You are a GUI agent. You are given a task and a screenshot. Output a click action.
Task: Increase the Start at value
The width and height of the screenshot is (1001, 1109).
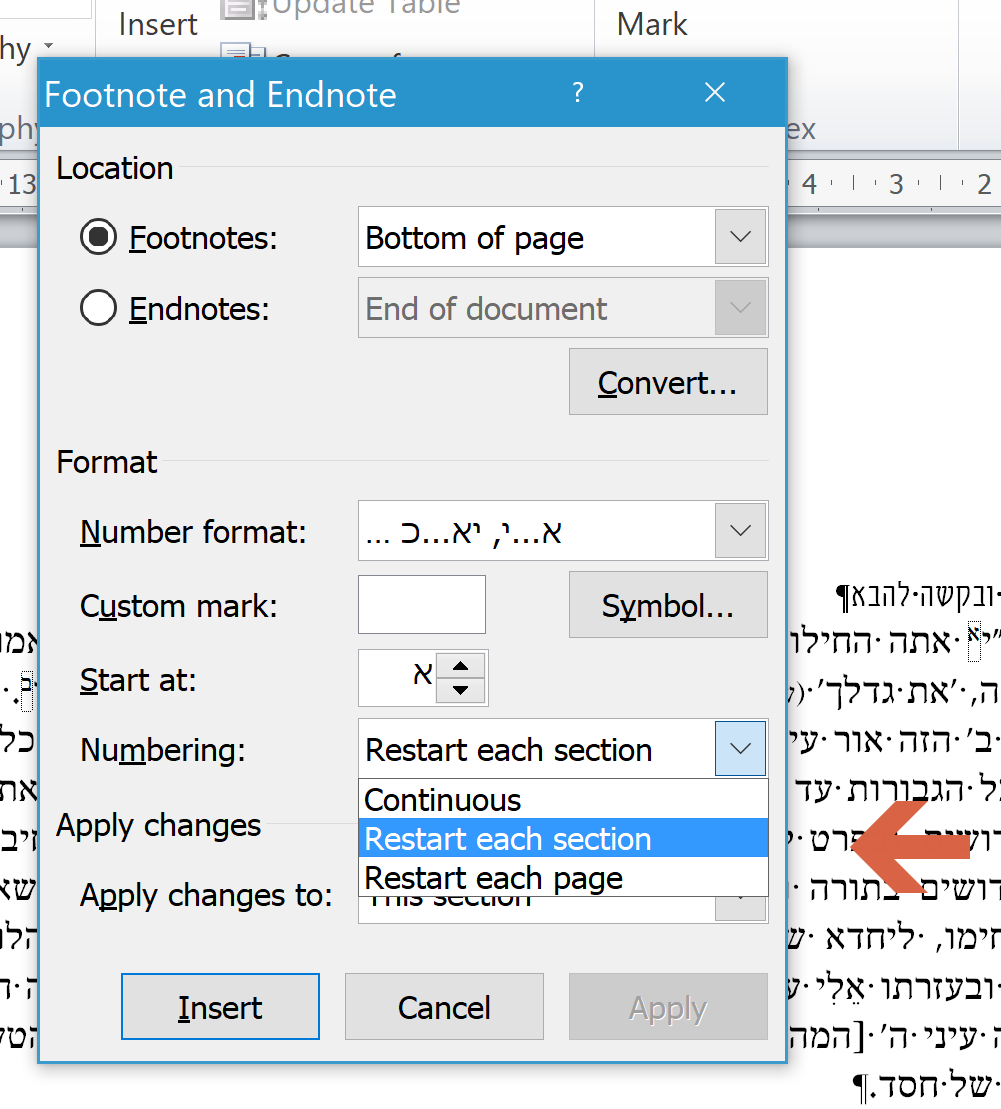coord(461,667)
